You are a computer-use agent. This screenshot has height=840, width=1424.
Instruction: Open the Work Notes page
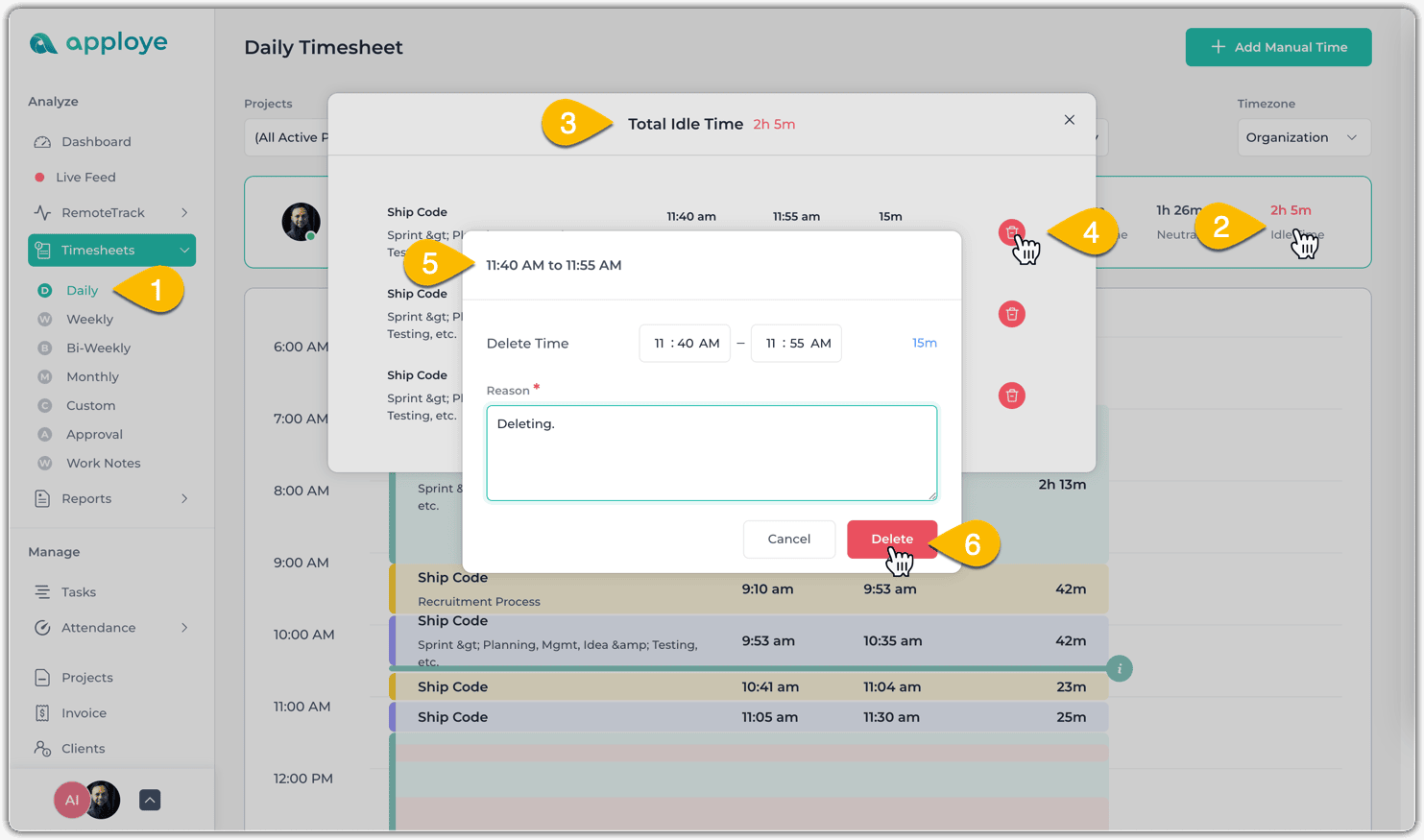(x=103, y=464)
